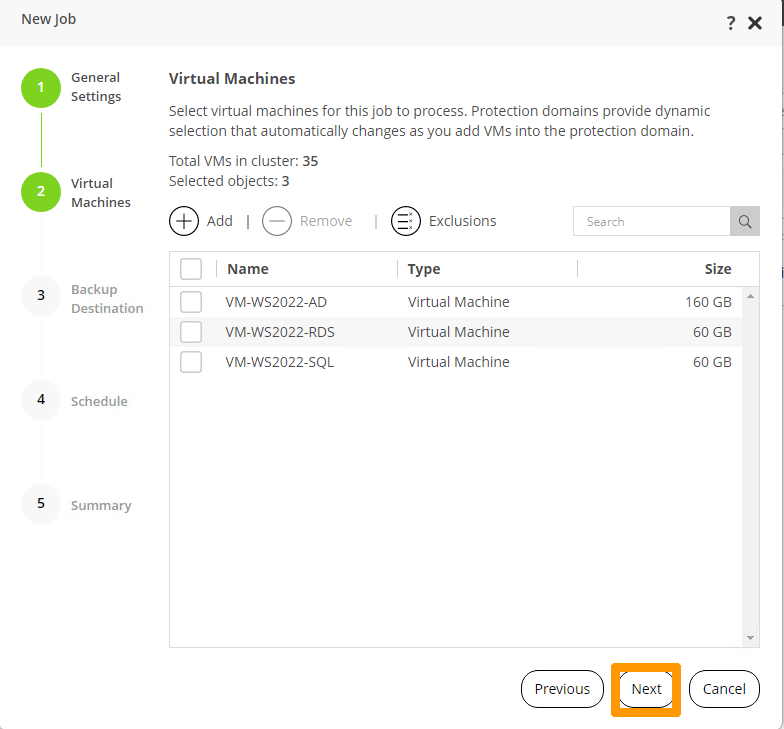Viewport: 784px width, 729px height.
Task: Sort by the Name column header
Action: (x=248, y=269)
